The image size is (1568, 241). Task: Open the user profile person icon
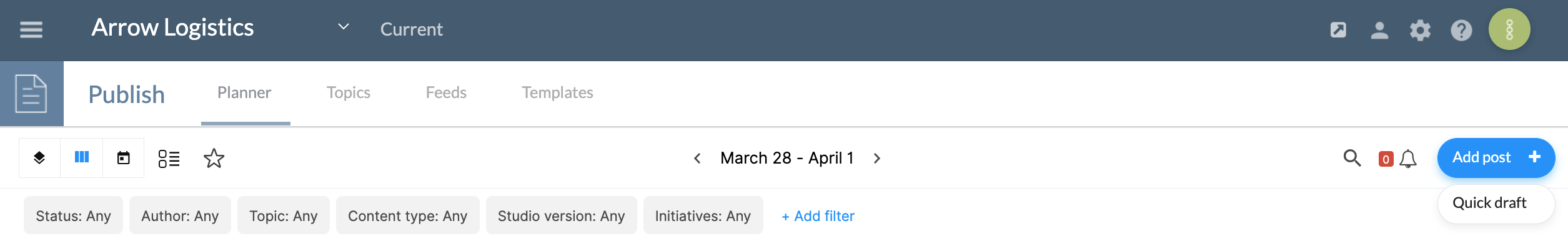pyautogui.click(x=1379, y=30)
